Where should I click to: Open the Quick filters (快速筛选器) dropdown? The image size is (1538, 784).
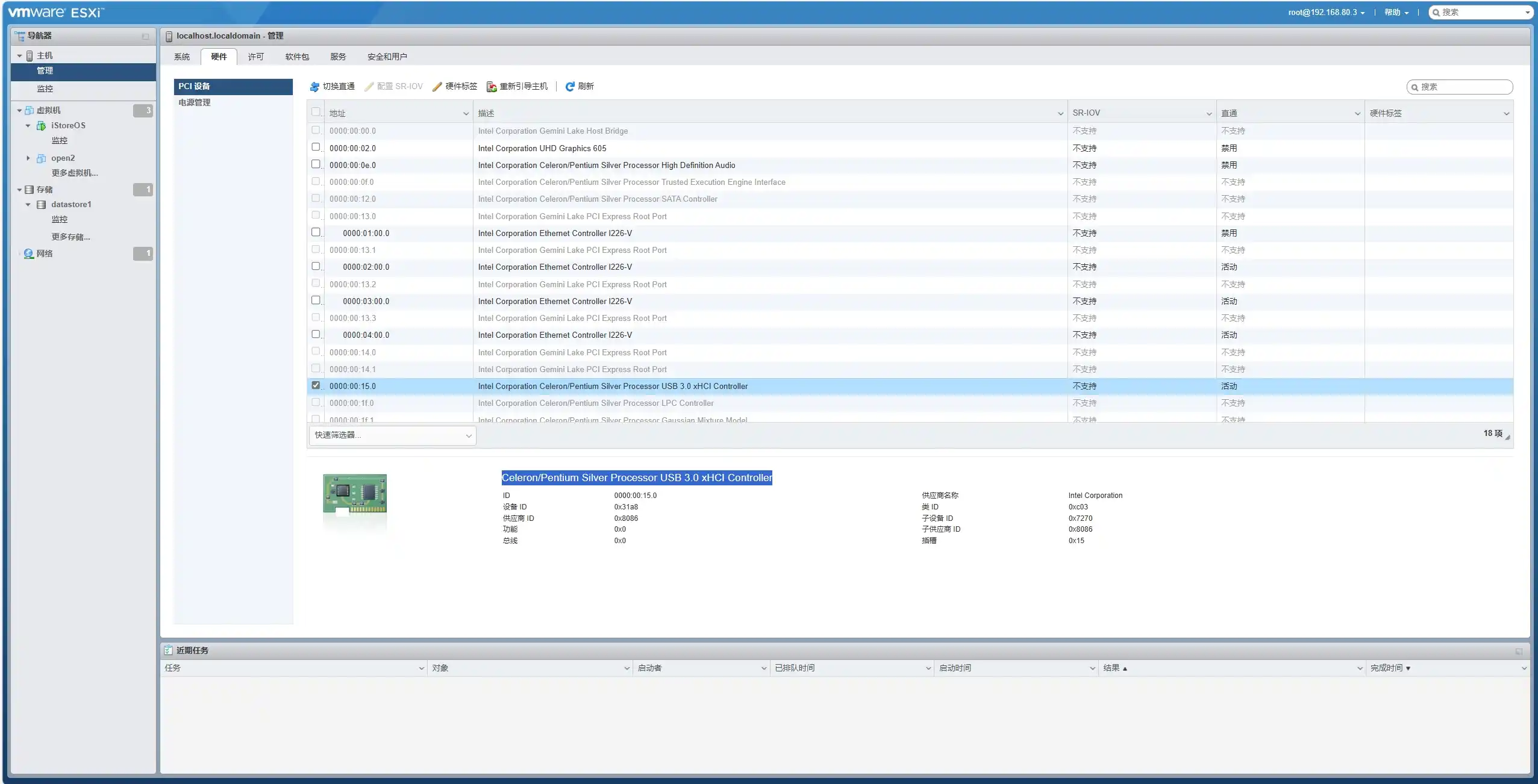pos(392,435)
